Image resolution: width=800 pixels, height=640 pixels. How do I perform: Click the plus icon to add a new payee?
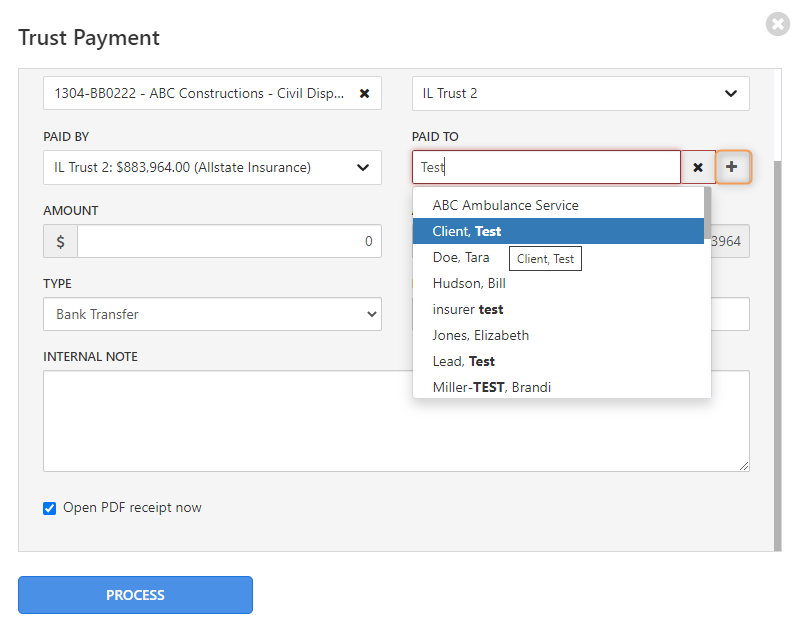click(734, 167)
